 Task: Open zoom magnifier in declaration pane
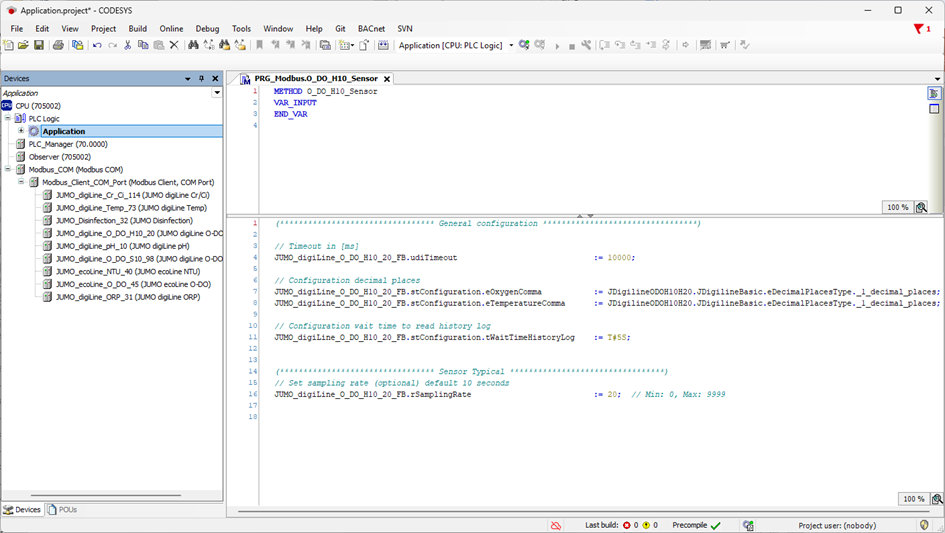click(x=921, y=207)
